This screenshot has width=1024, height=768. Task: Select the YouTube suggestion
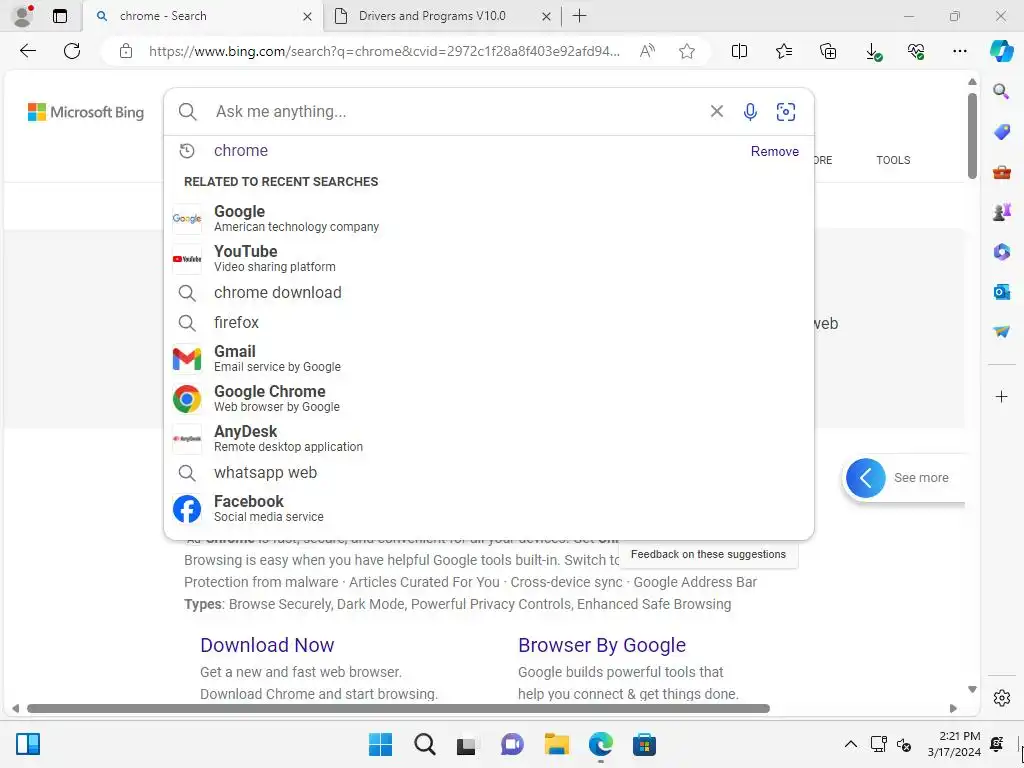pos(488,259)
